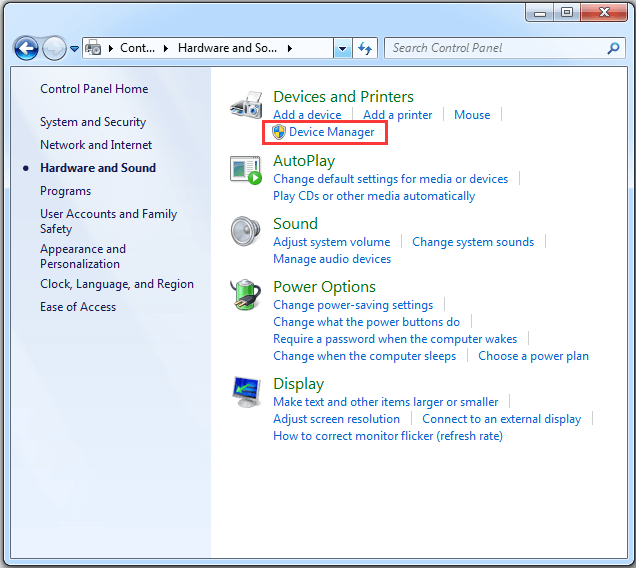Click How to correct monitor flicker link
This screenshot has height=568, width=636.
coord(388,436)
